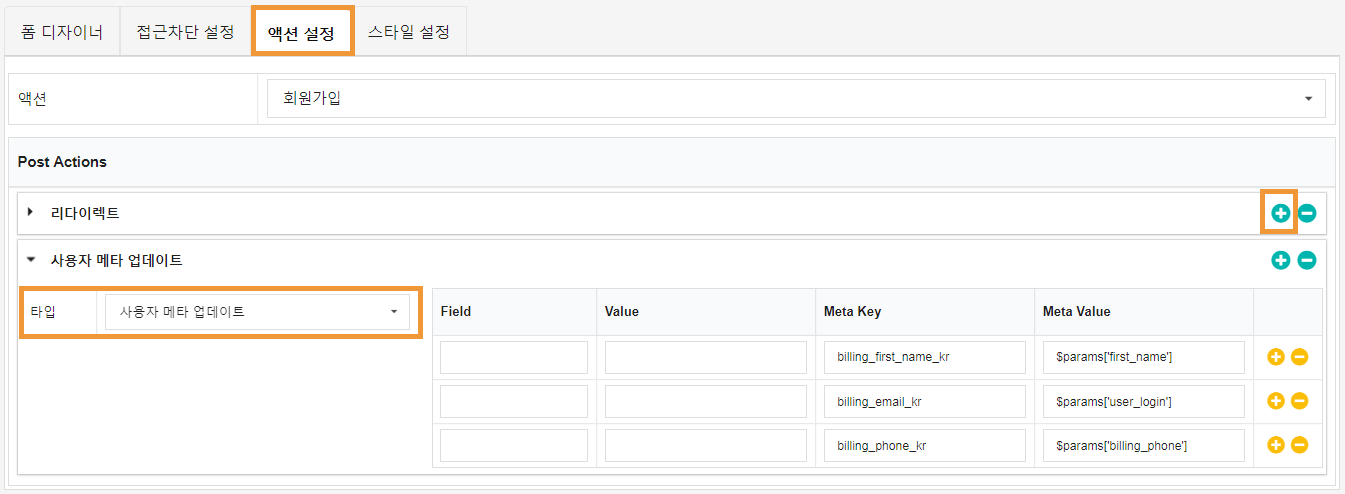This screenshot has height=494, width=1345.
Task: Open the 액션 dropdown showing 회원가입
Action: 796,98
